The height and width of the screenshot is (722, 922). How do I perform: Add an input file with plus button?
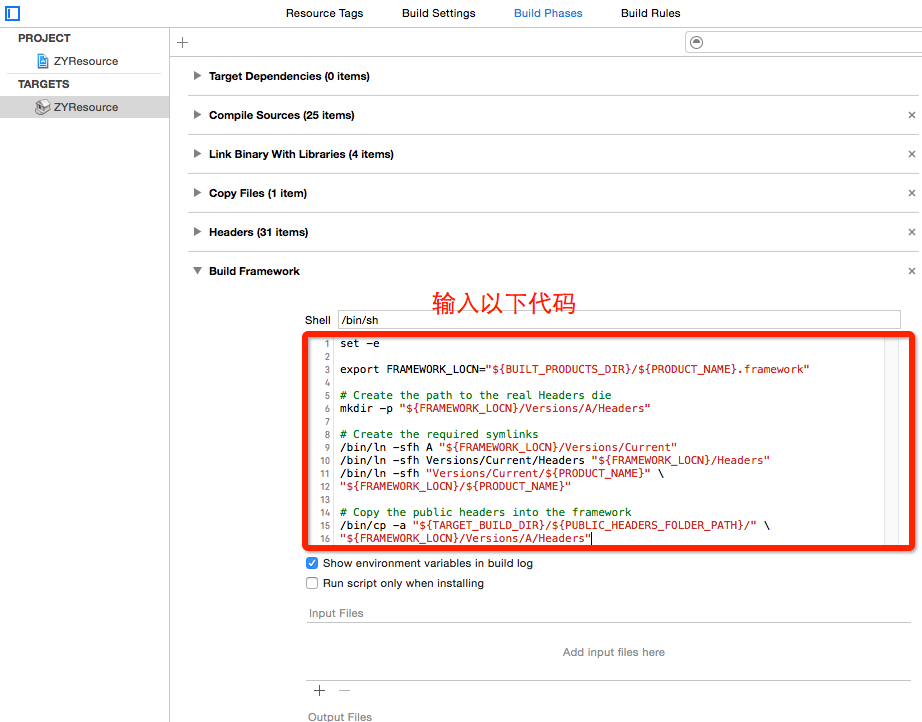pos(319,690)
